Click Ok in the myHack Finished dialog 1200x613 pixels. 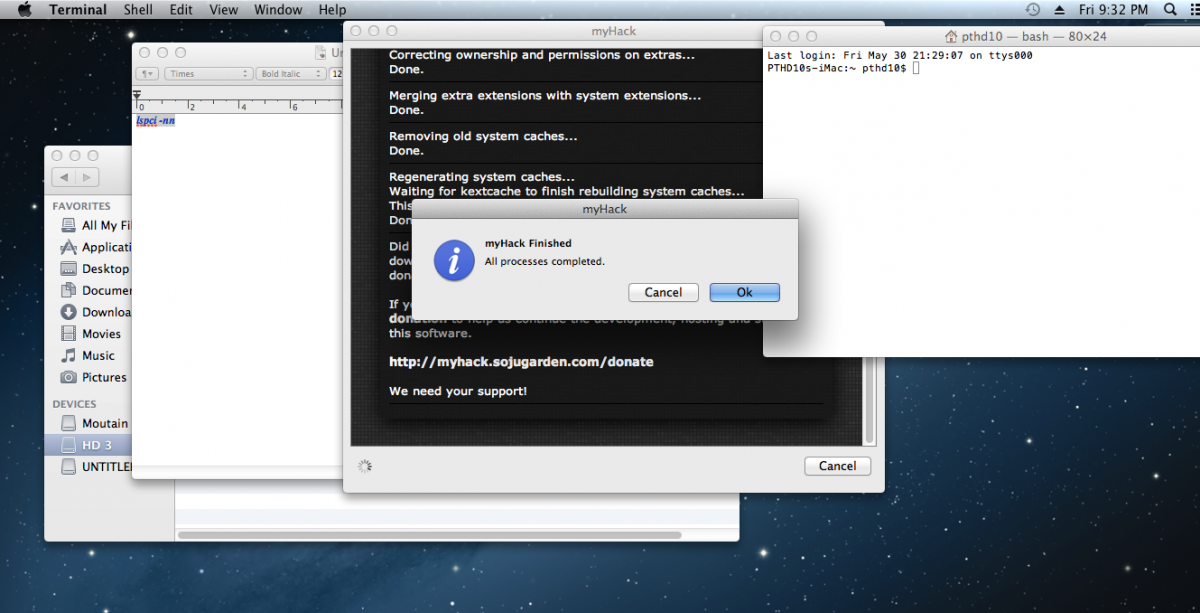pyautogui.click(x=744, y=292)
